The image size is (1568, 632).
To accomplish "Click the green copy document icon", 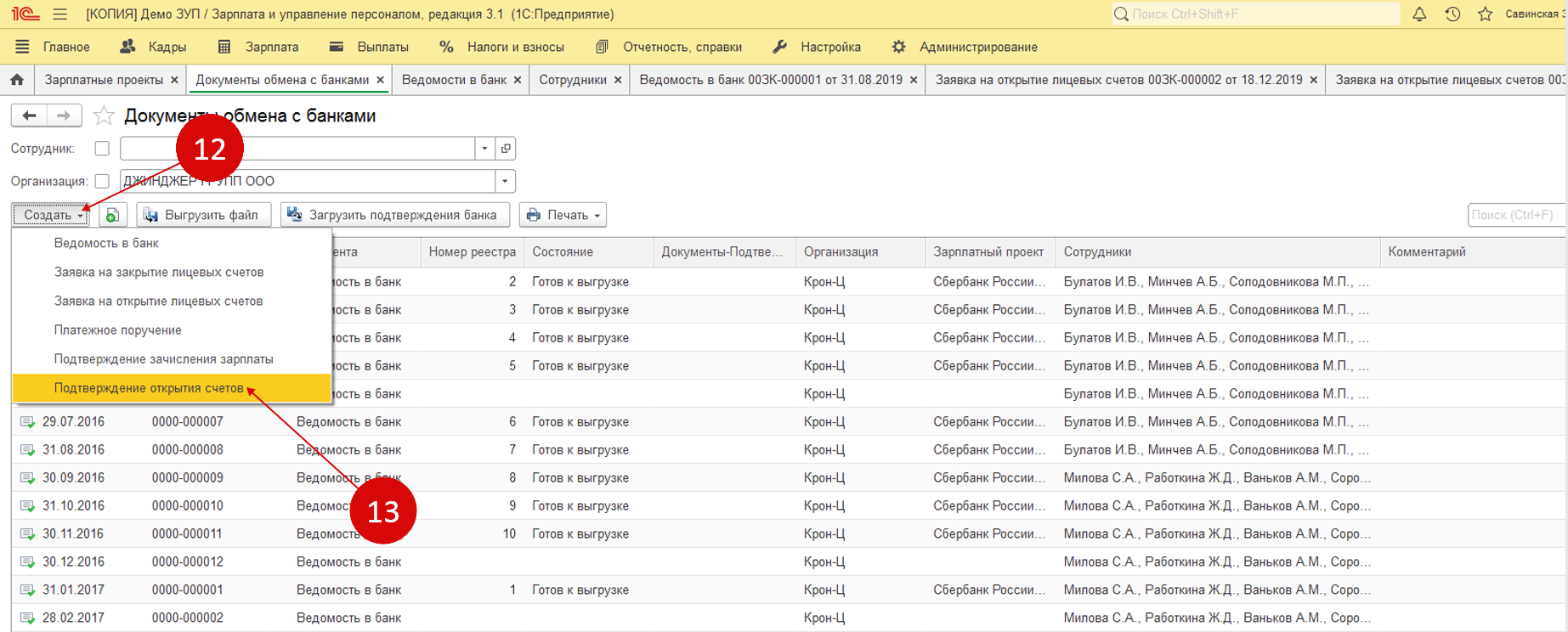I will [112, 215].
